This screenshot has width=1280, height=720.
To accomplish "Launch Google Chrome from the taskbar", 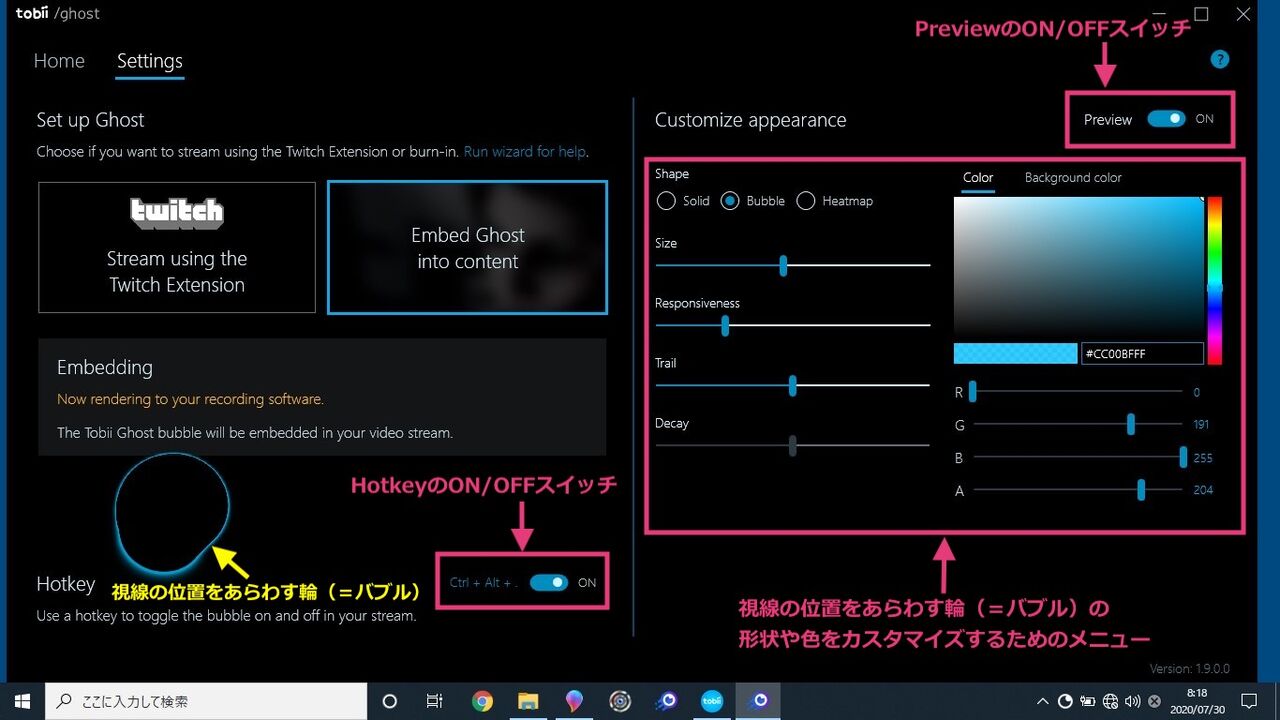I will 483,701.
